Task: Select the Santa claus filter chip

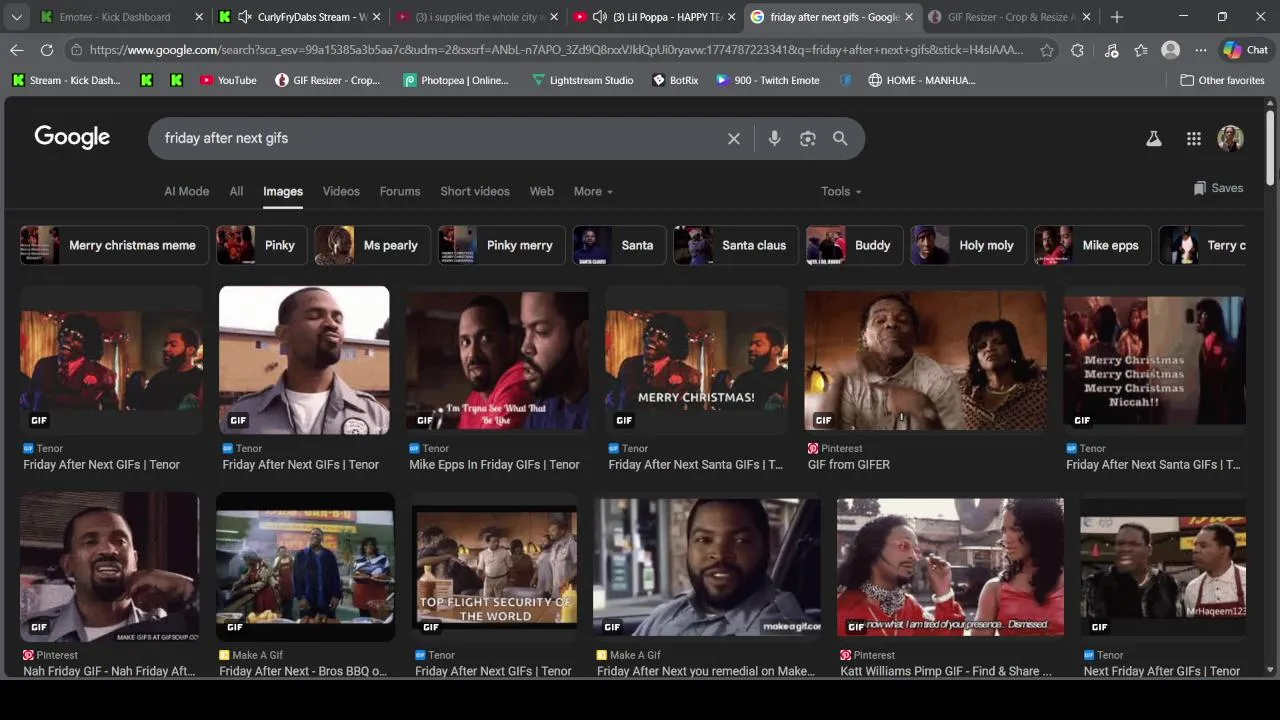Action: (x=736, y=245)
